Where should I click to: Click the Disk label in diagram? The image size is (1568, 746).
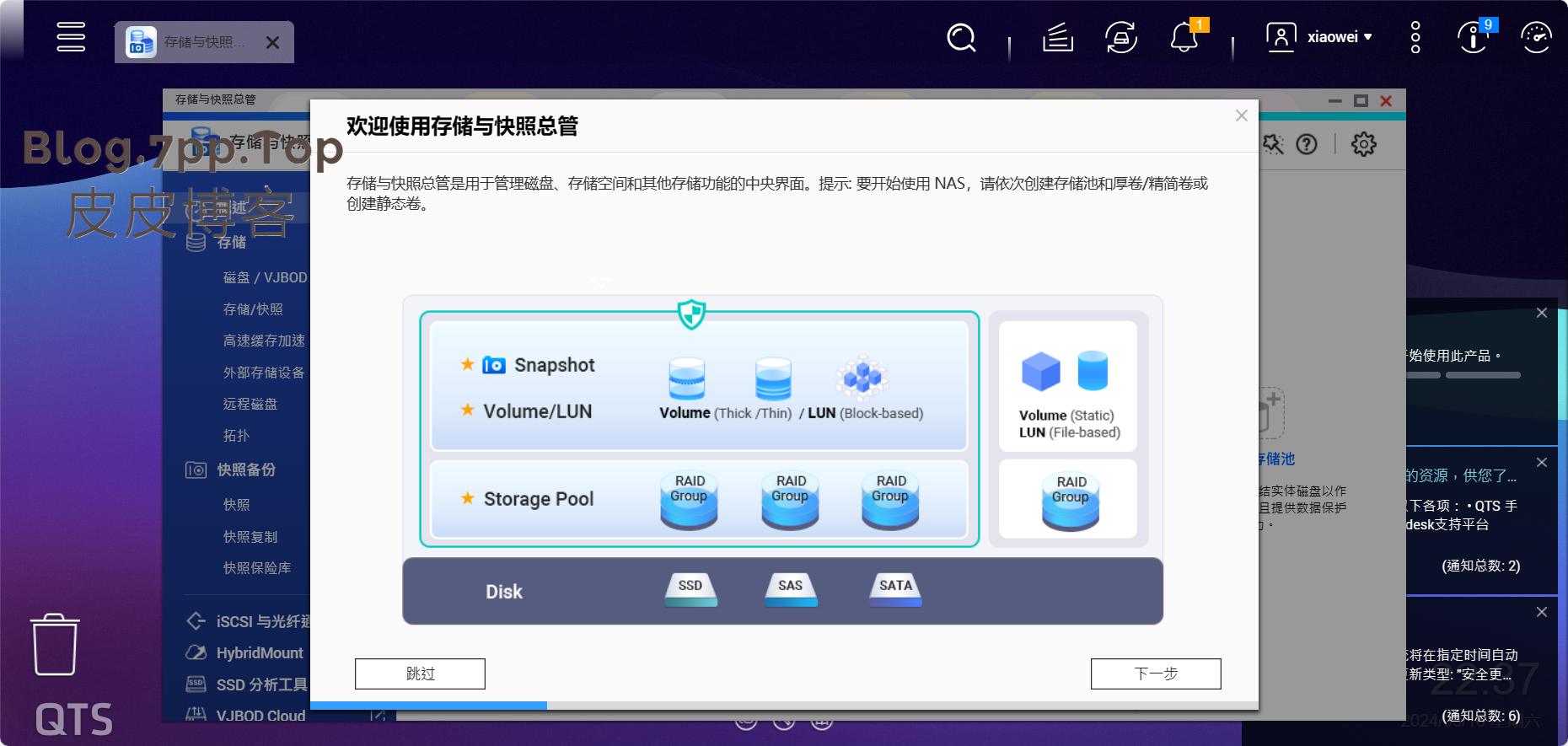click(504, 592)
